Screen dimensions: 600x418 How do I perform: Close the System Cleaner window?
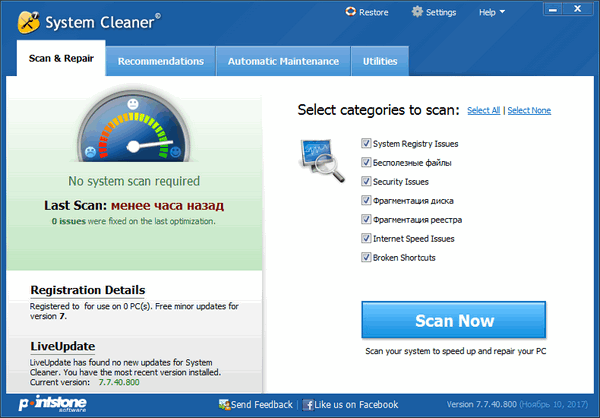578,9
